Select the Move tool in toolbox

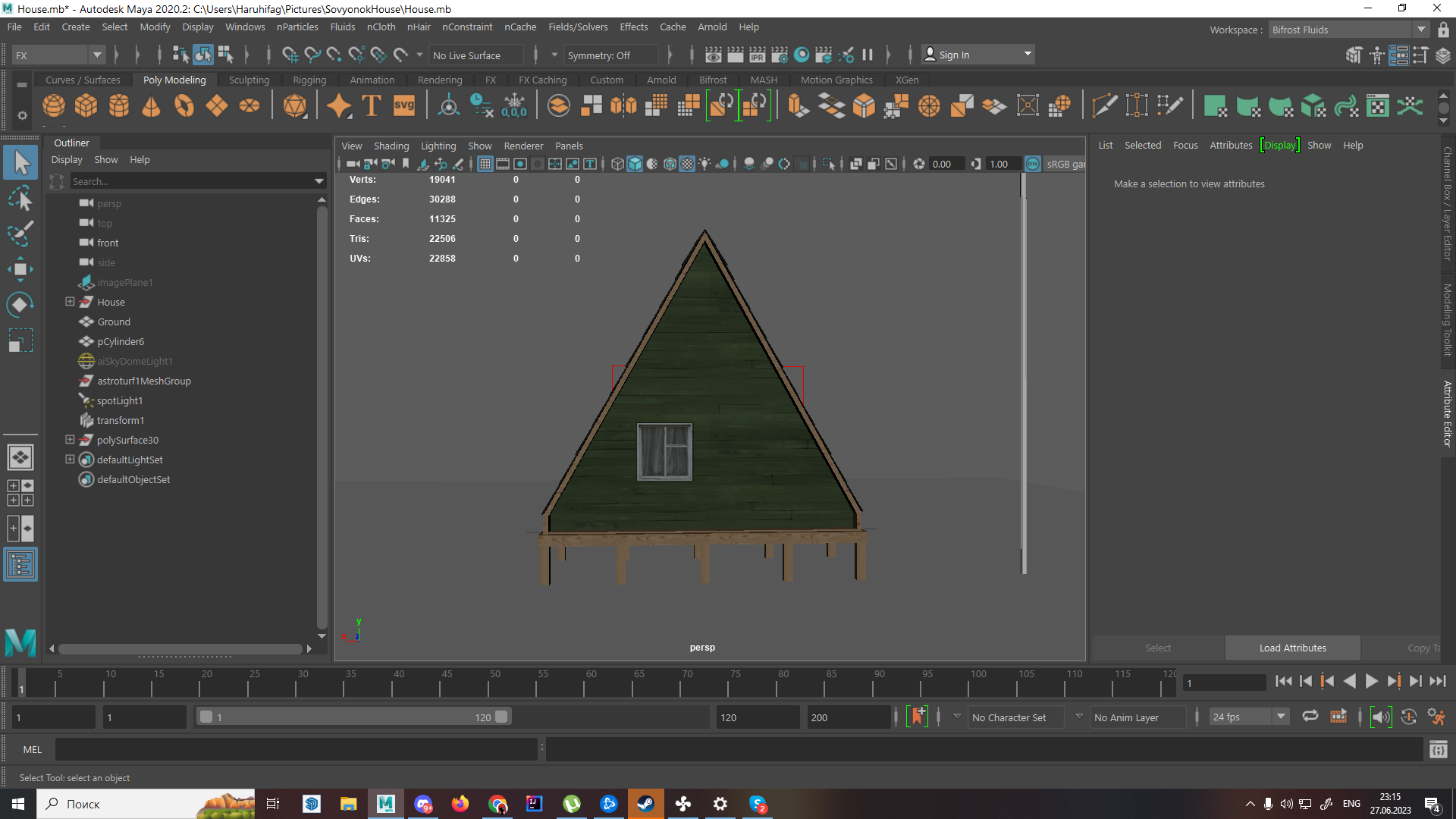pyautogui.click(x=20, y=269)
